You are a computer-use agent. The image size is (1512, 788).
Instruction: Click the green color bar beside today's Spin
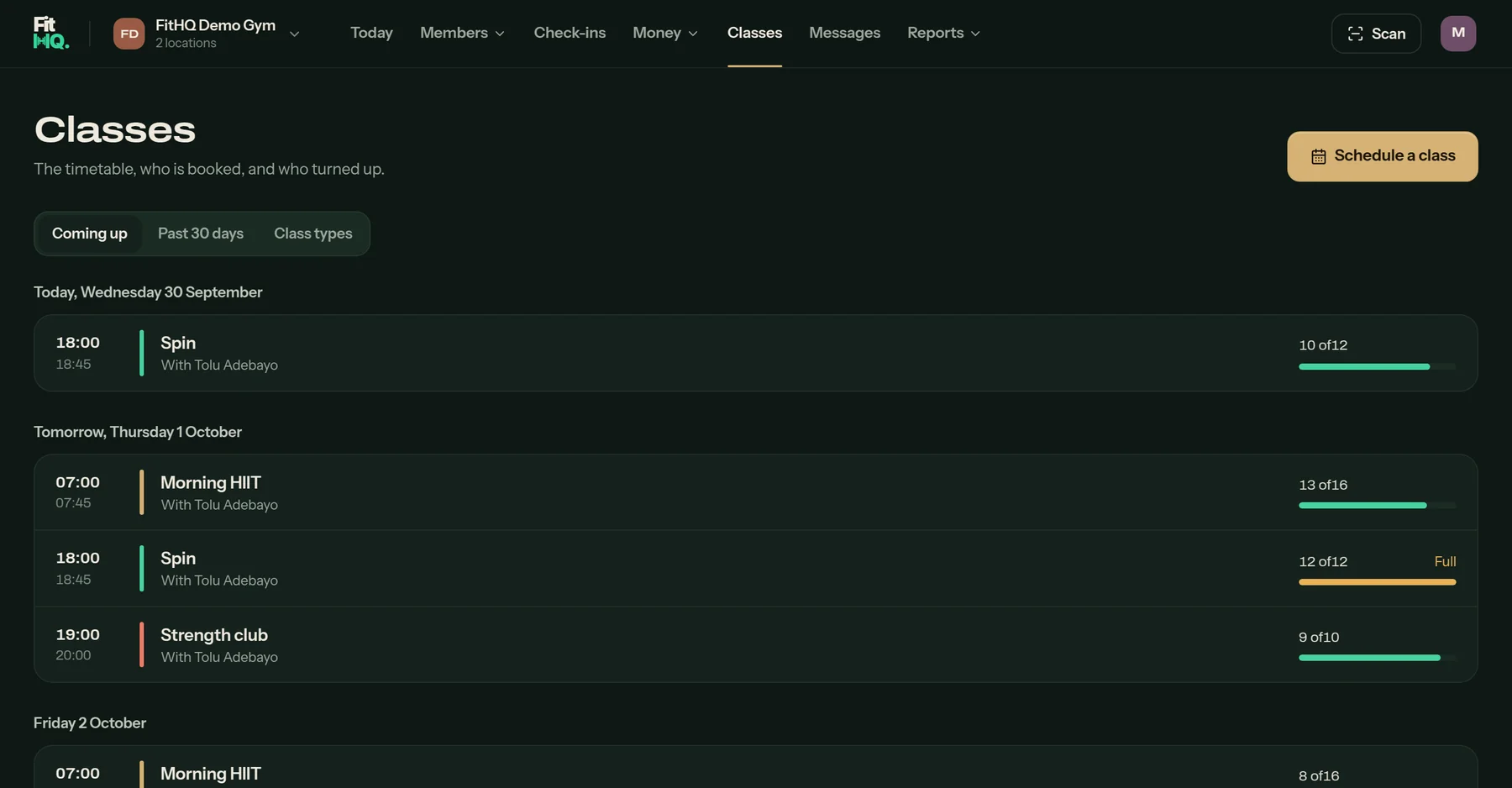(141, 353)
